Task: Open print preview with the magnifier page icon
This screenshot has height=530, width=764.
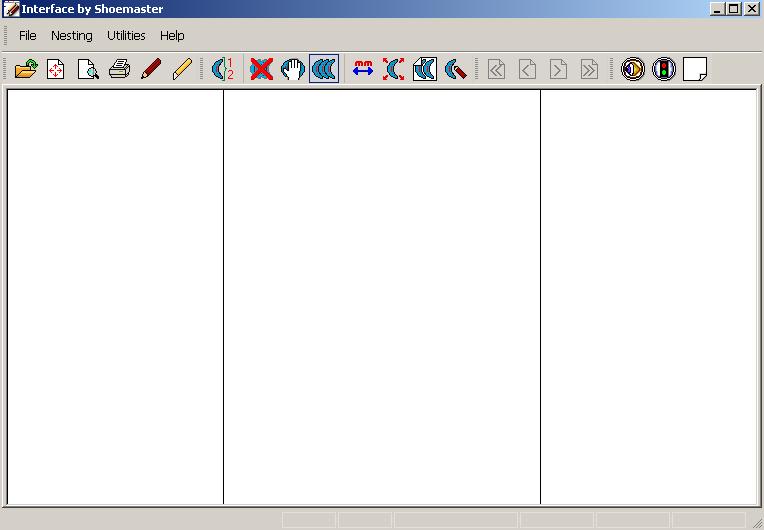Action: (x=88, y=69)
